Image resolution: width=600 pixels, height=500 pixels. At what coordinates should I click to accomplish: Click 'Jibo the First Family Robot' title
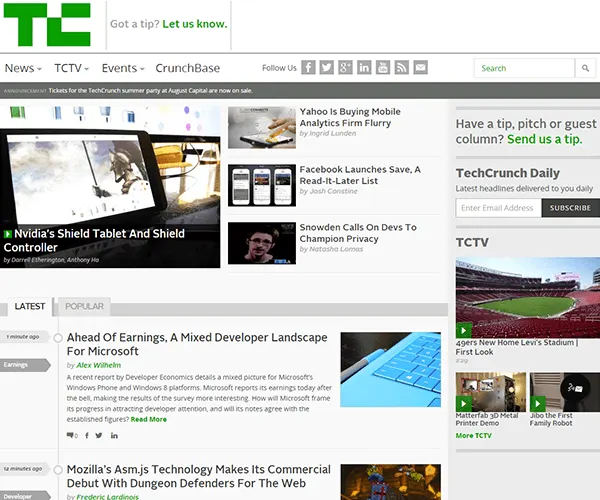[x=551, y=419]
